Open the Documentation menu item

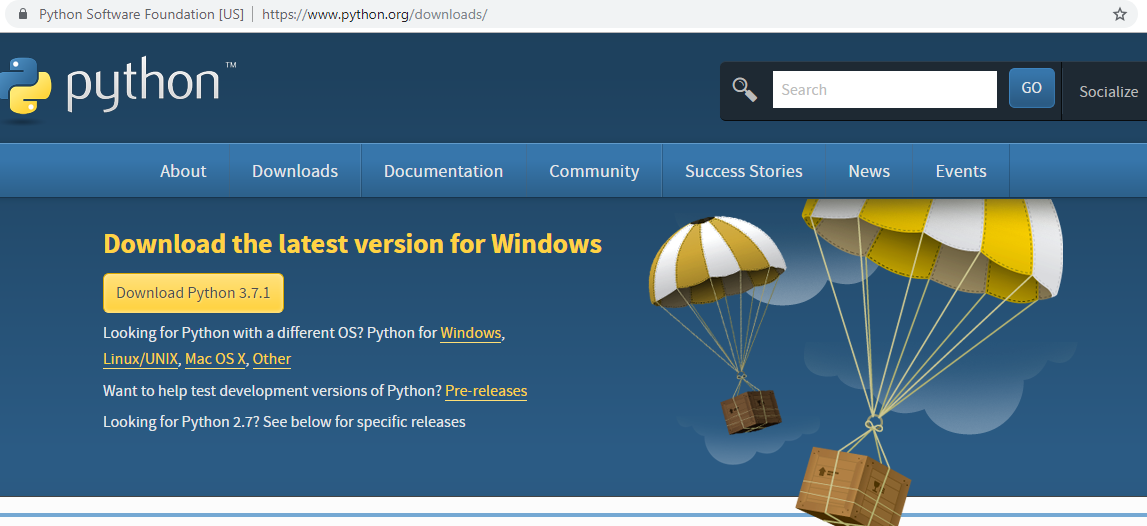pyautogui.click(x=443, y=170)
